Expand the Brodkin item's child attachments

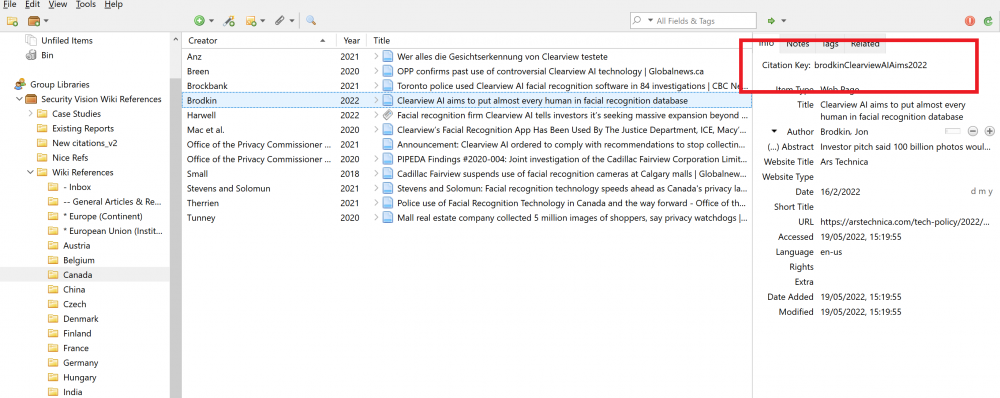(x=376, y=101)
